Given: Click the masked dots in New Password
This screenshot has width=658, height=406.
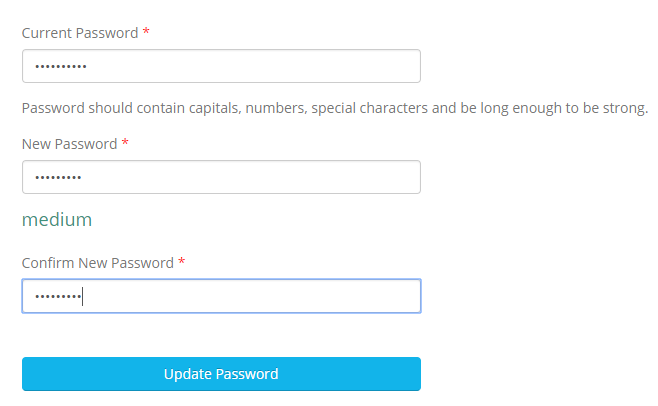Looking at the screenshot, I should [58, 178].
